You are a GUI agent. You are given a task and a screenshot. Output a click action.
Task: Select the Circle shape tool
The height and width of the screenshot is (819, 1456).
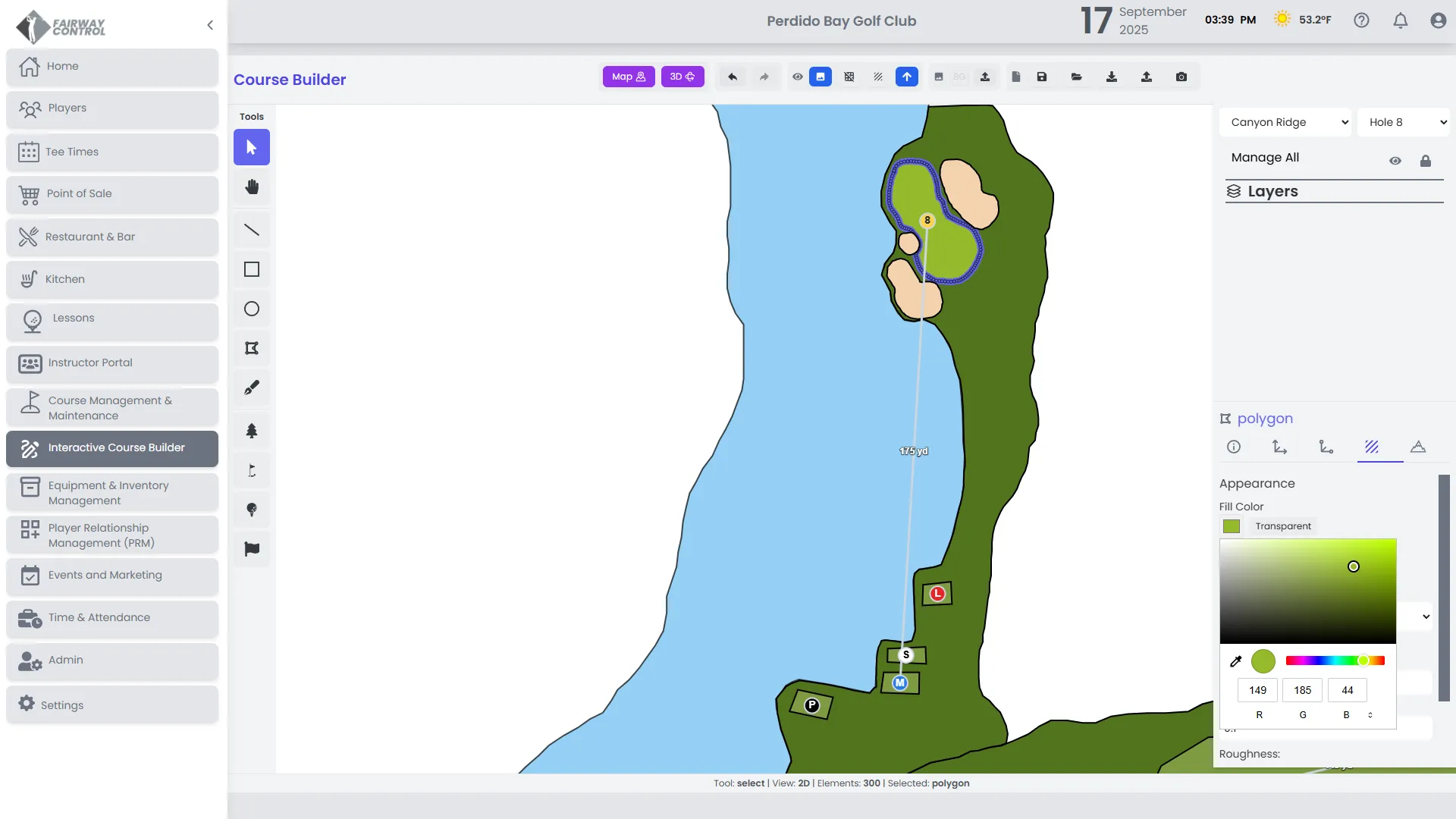(252, 309)
